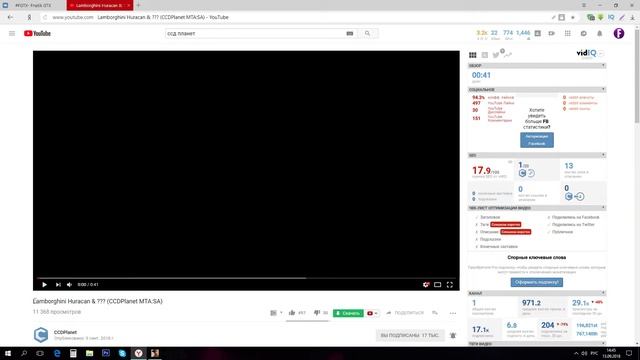This screenshot has width=640, height=360.
Task: Open the notifications bell in YouTube header
Action: tap(600, 33)
